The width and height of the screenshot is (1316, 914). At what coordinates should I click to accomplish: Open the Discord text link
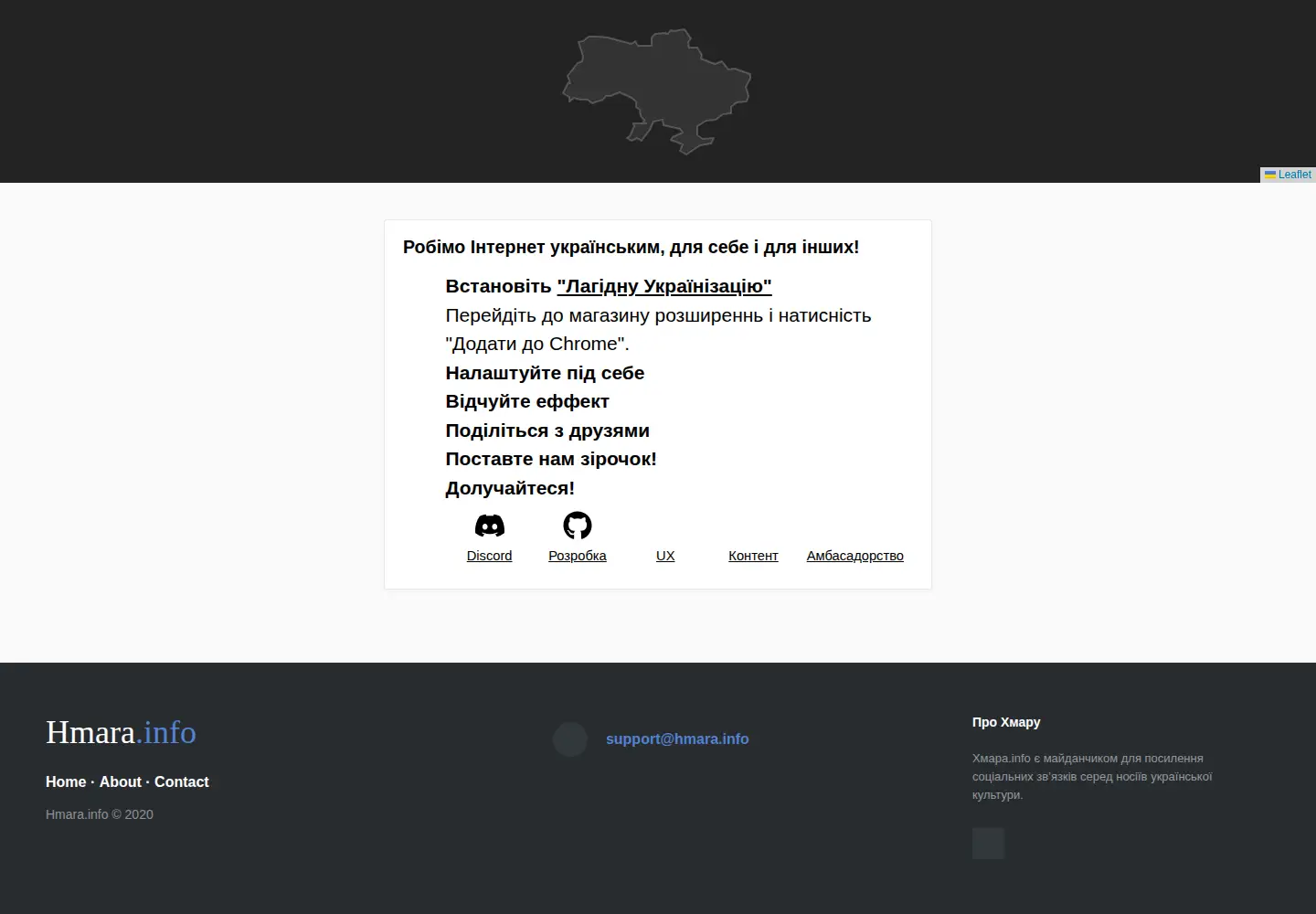click(490, 556)
